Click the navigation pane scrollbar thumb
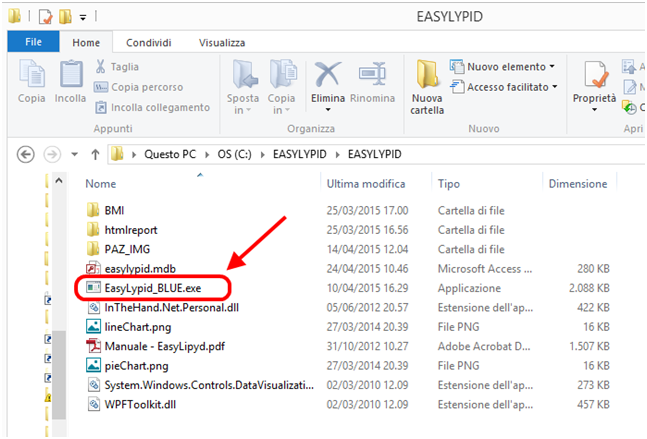Viewport: 647px width, 439px height. point(59,375)
